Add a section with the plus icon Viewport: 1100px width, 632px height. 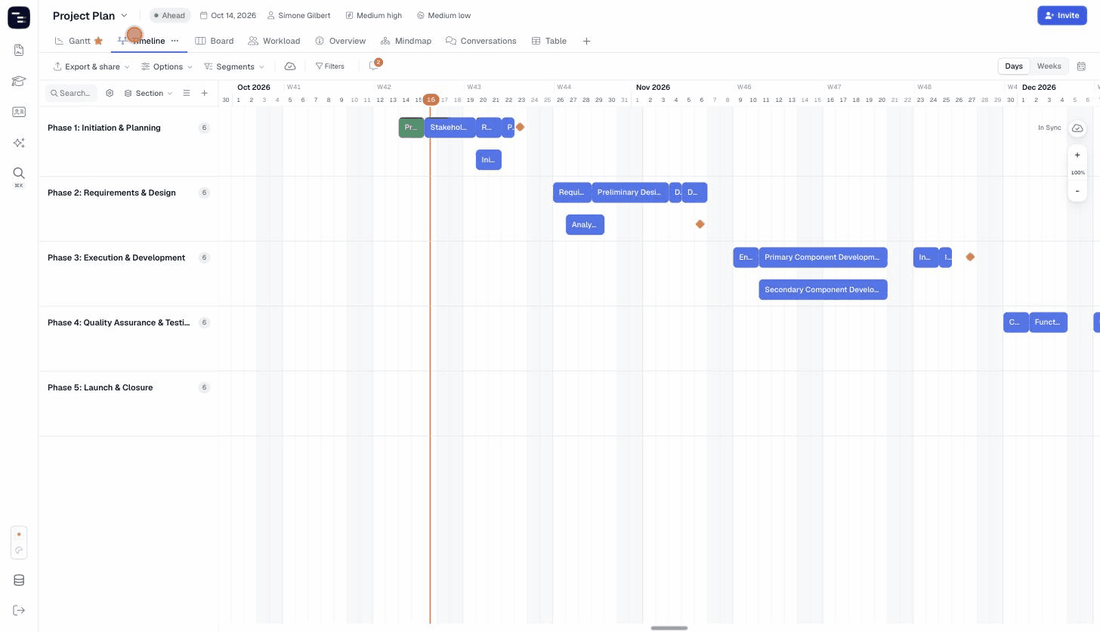point(204,93)
